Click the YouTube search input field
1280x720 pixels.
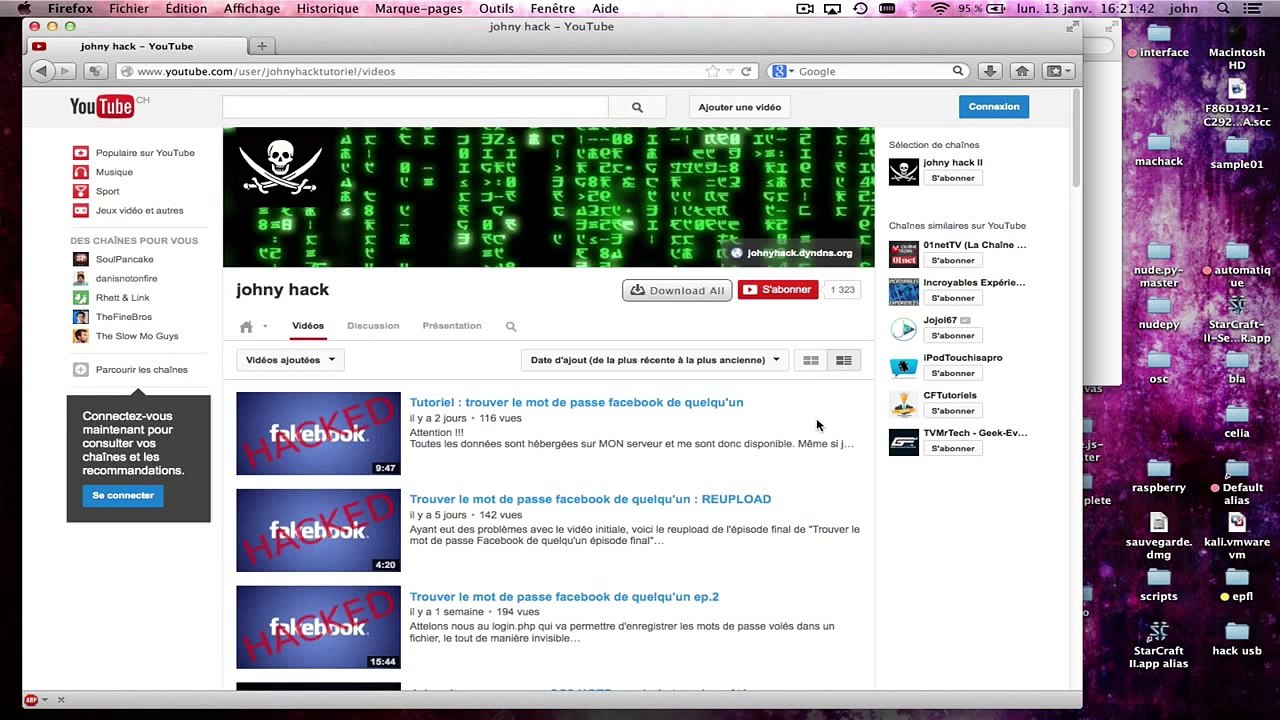tap(415, 107)
